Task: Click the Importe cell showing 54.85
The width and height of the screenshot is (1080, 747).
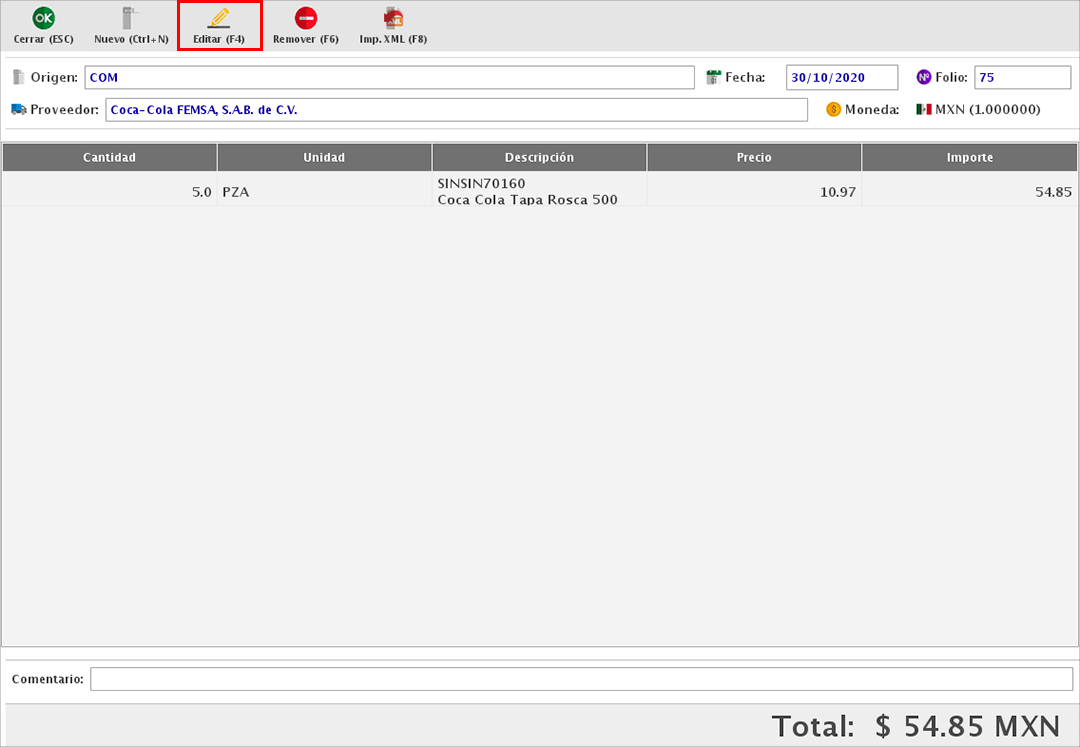Action: click(969, 191)
